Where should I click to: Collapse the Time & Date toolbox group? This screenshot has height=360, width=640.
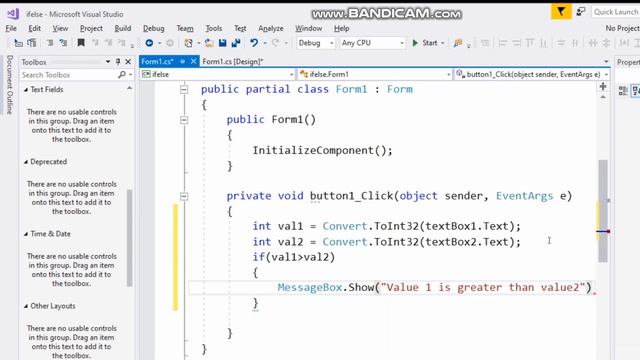(x=26, y=234)
